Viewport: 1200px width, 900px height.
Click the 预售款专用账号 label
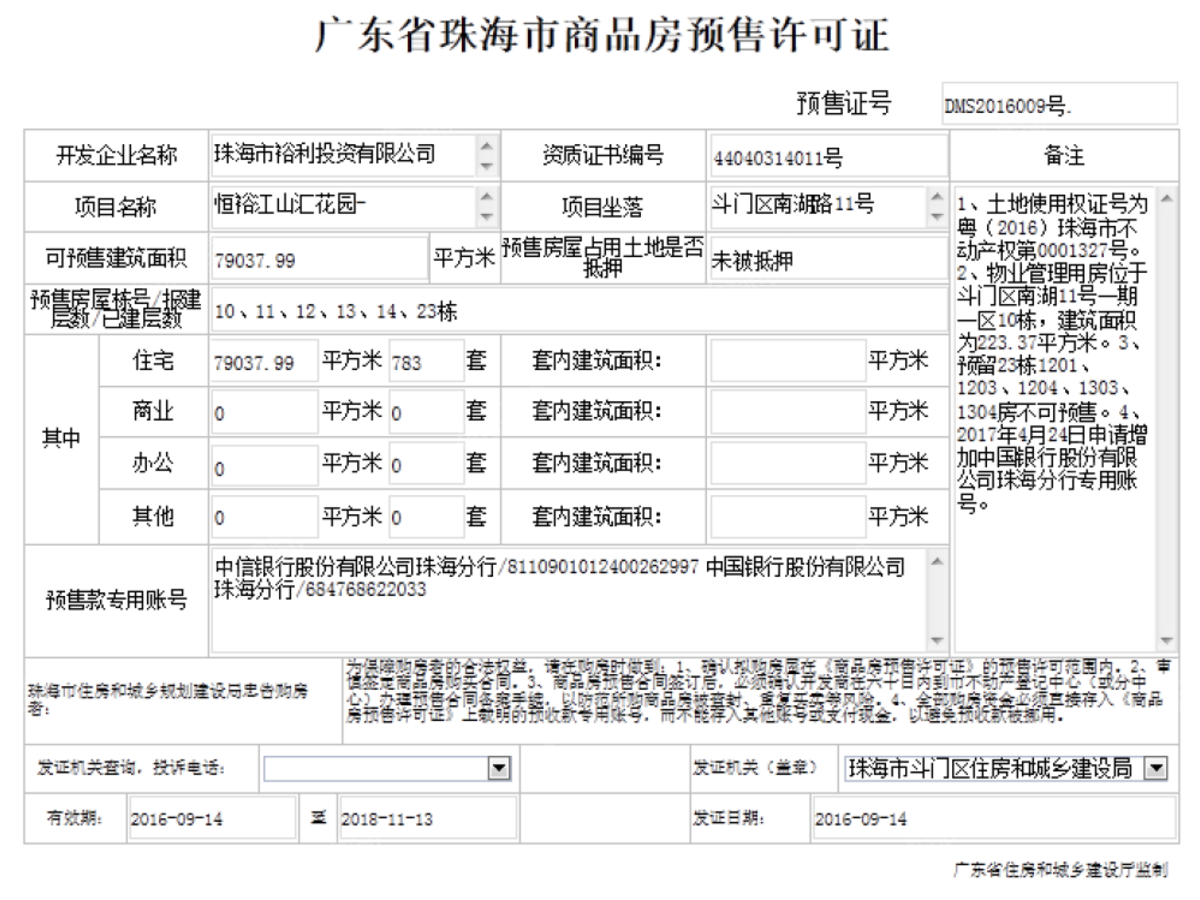(116, 601)
